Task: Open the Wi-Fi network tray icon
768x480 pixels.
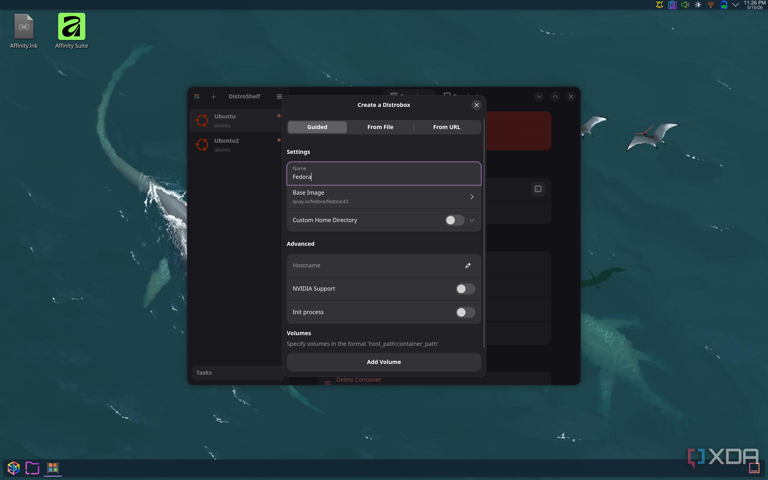Action: (x=710, y=5)
